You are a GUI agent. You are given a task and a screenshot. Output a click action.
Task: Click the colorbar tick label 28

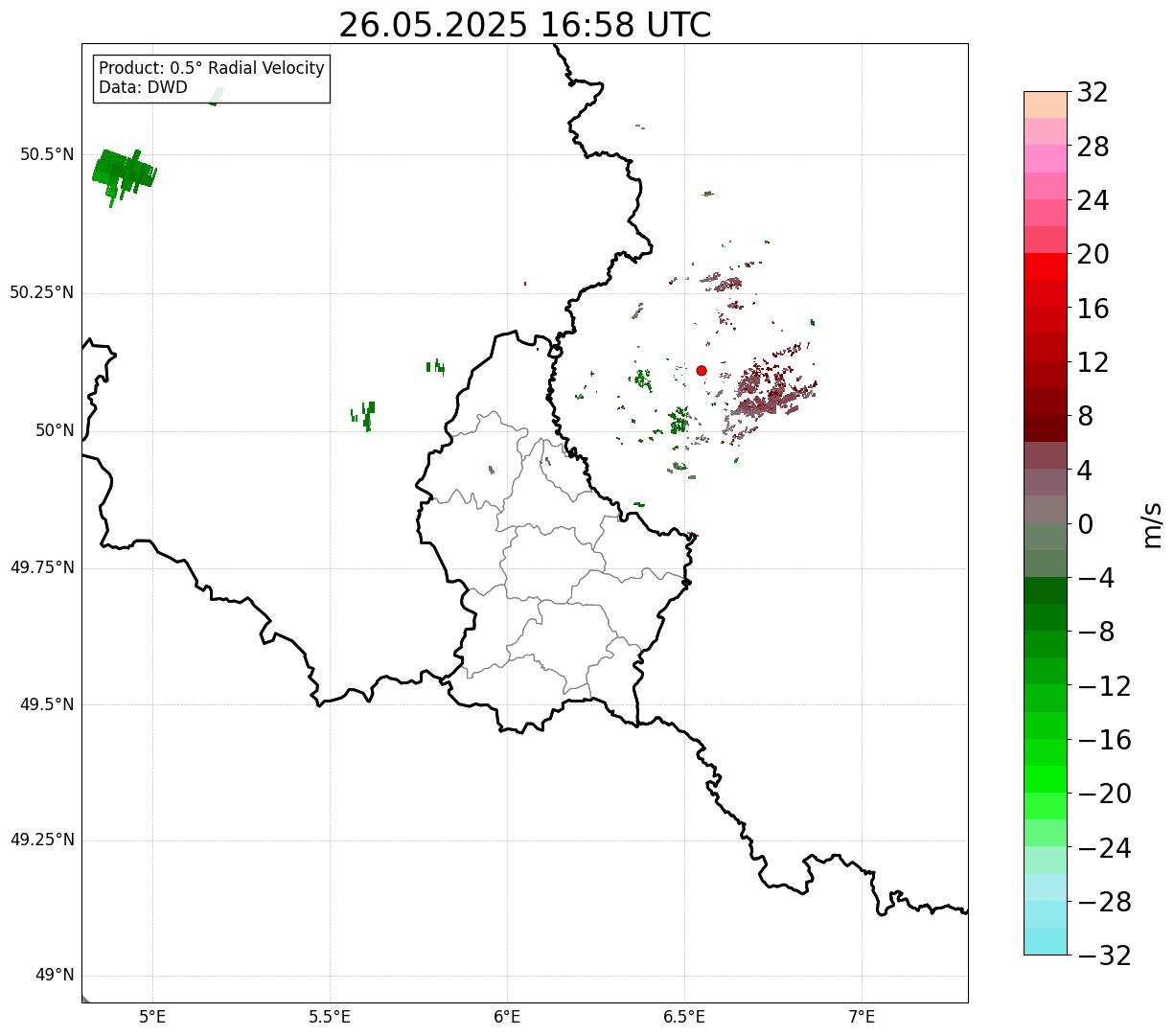click(1093, 147)
